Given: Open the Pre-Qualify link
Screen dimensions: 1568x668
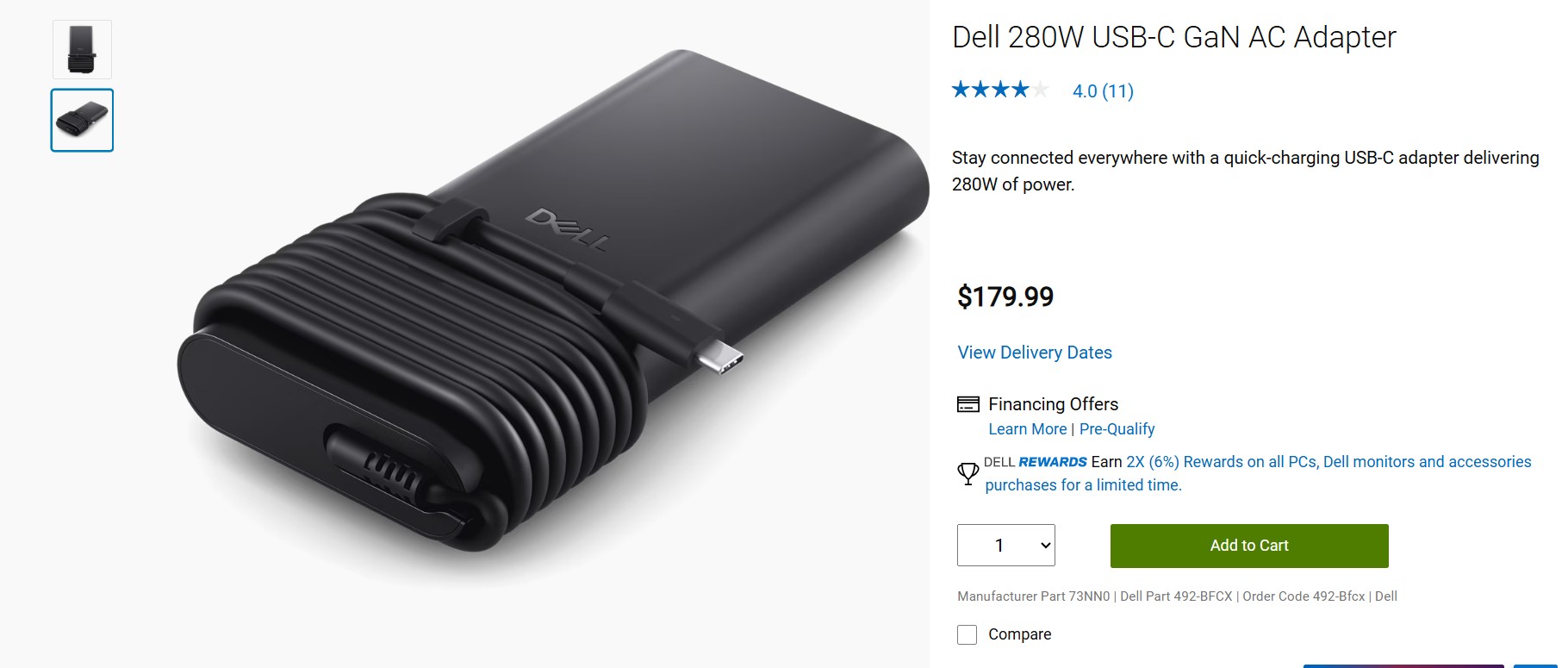Looking at the screenshot, I should coord(1117,428).
